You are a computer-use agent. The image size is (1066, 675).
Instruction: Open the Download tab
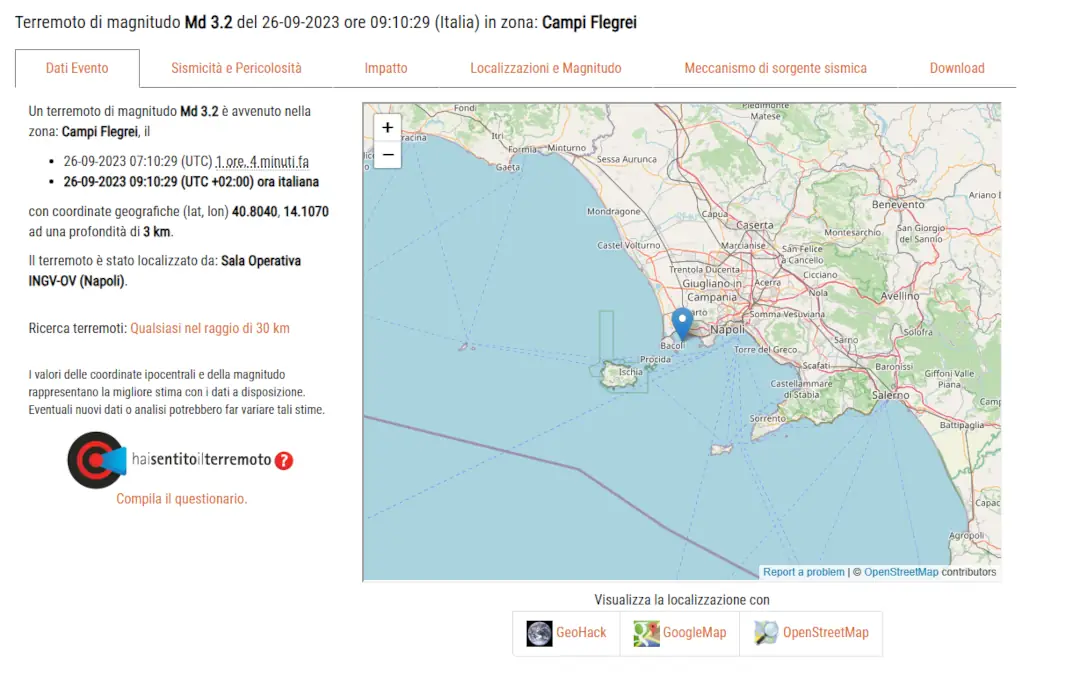pos(957,68)
